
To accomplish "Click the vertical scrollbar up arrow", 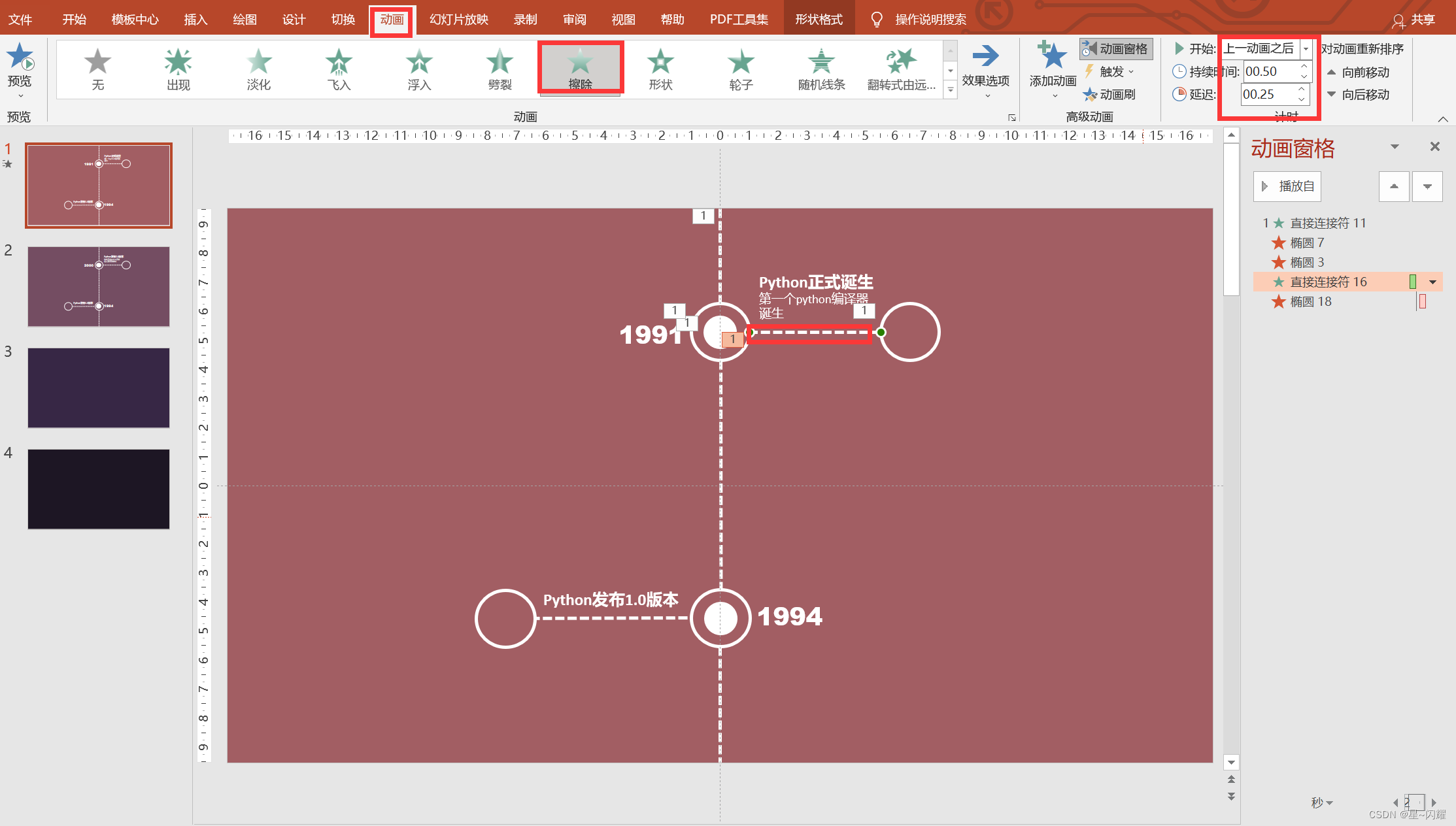I will click(1231, 136).
